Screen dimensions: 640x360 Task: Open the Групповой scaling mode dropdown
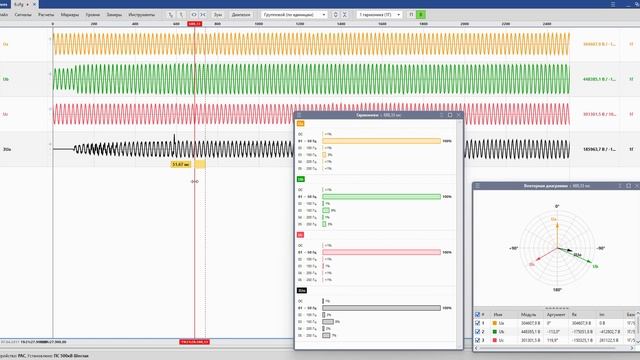coord(294,15)
